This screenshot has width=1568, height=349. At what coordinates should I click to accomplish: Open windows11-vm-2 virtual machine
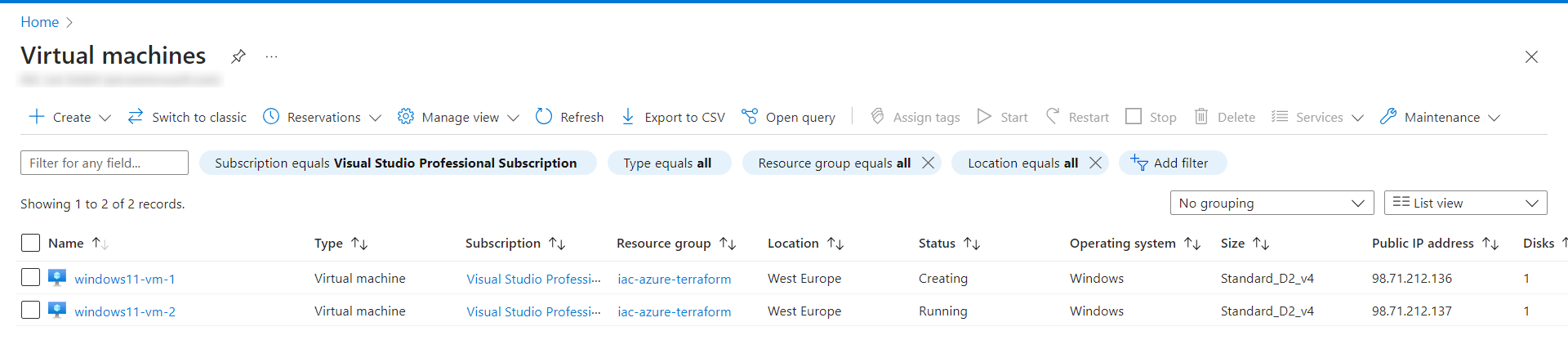(x=125, y=311)
